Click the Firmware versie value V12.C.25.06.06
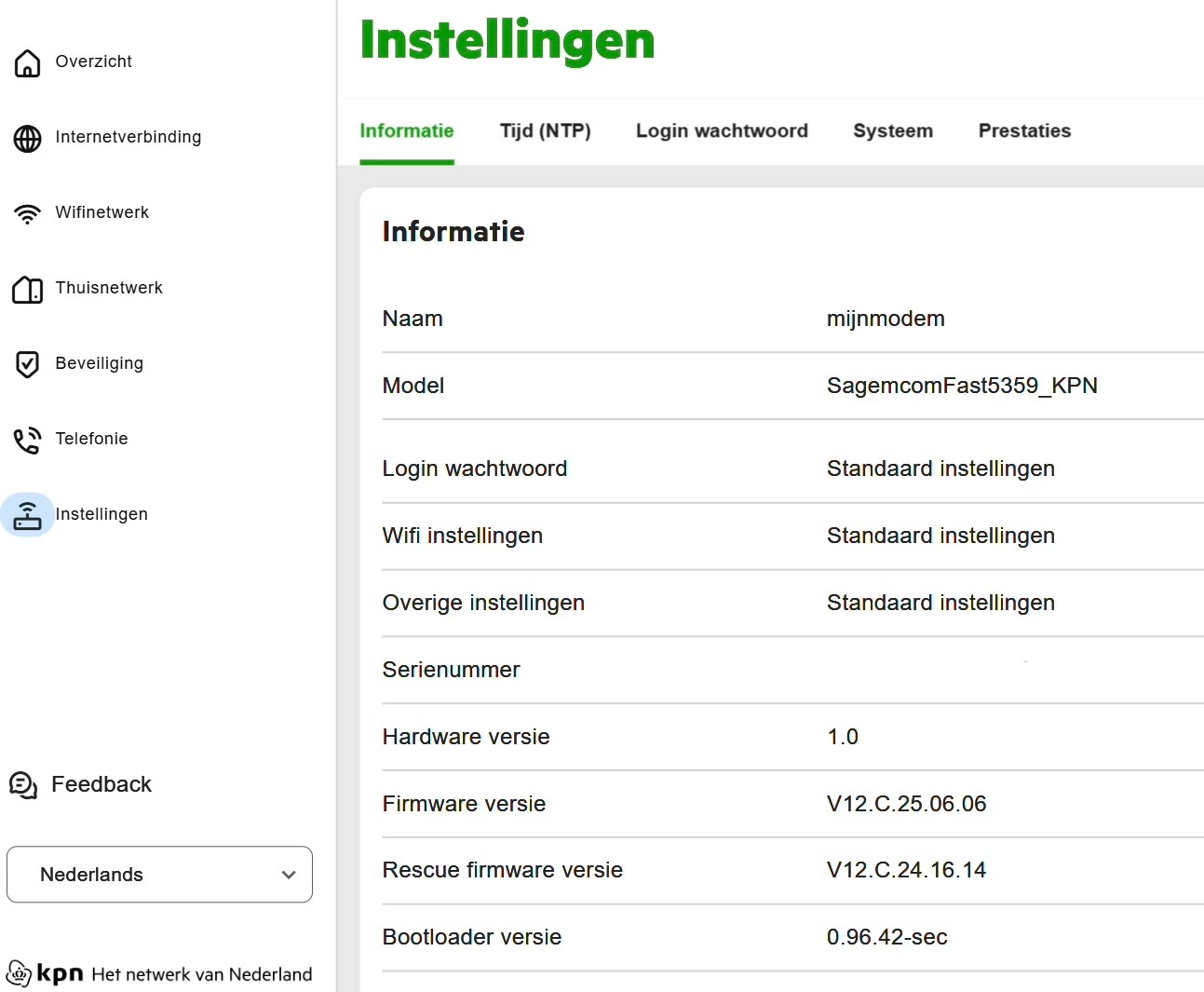The image size is (1204, 992). tap(906, 804)
